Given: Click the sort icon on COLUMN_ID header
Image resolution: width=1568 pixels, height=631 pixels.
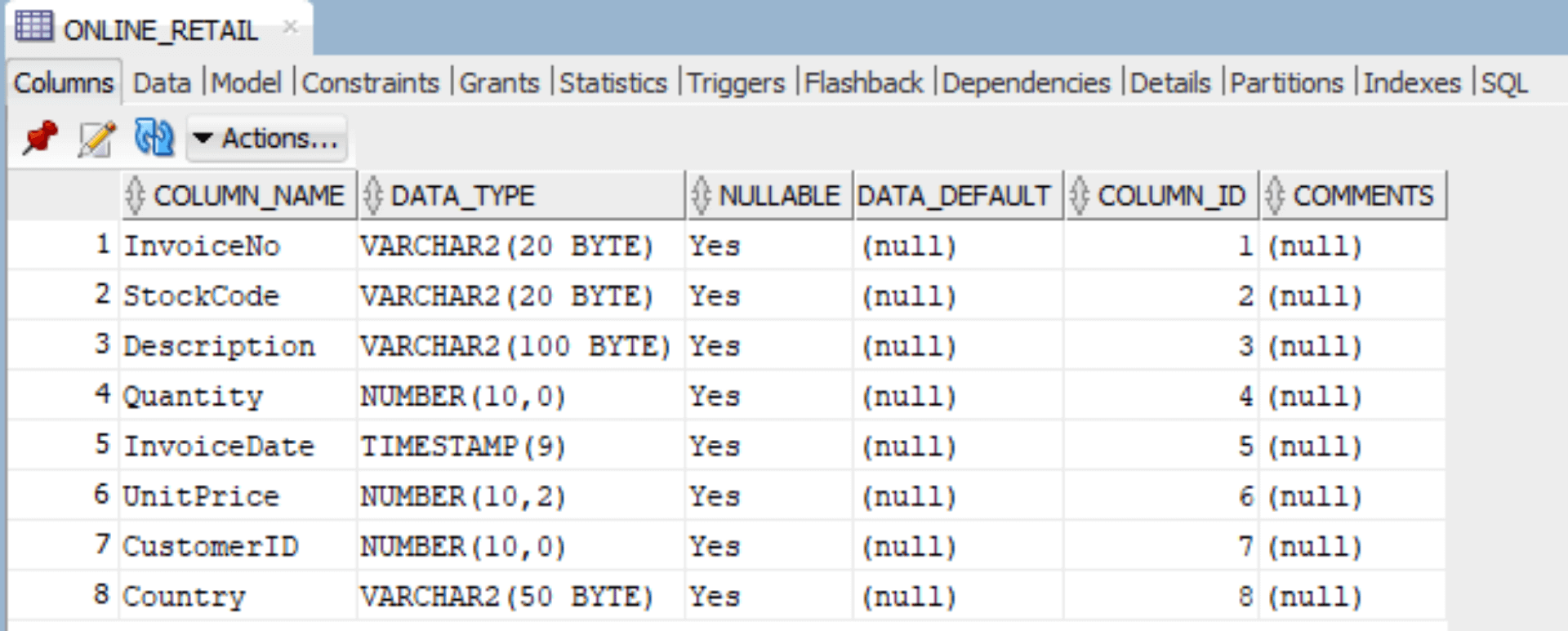Looking at the screenshot, I should tap(1082, 195).
